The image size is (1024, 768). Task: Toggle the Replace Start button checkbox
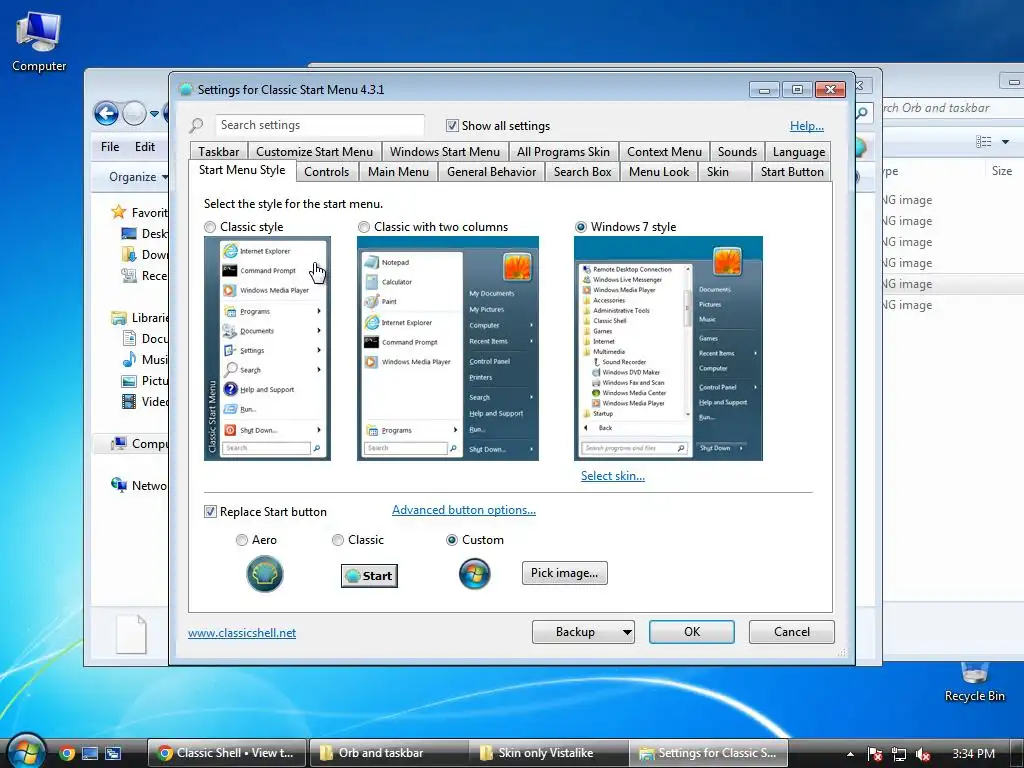point(210,511)
